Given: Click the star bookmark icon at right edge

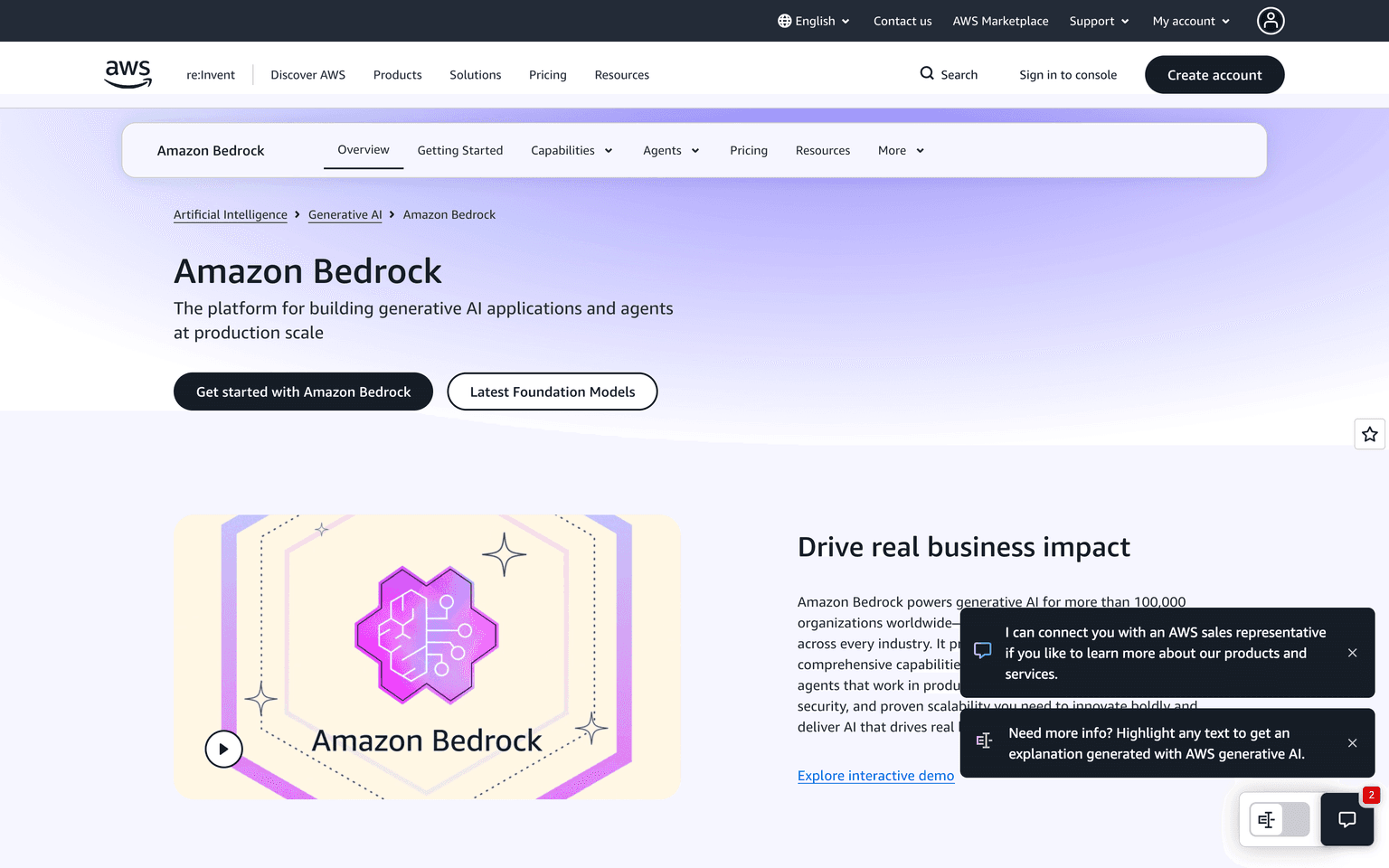Looking at the screenshot, I should click(1370, 434).
